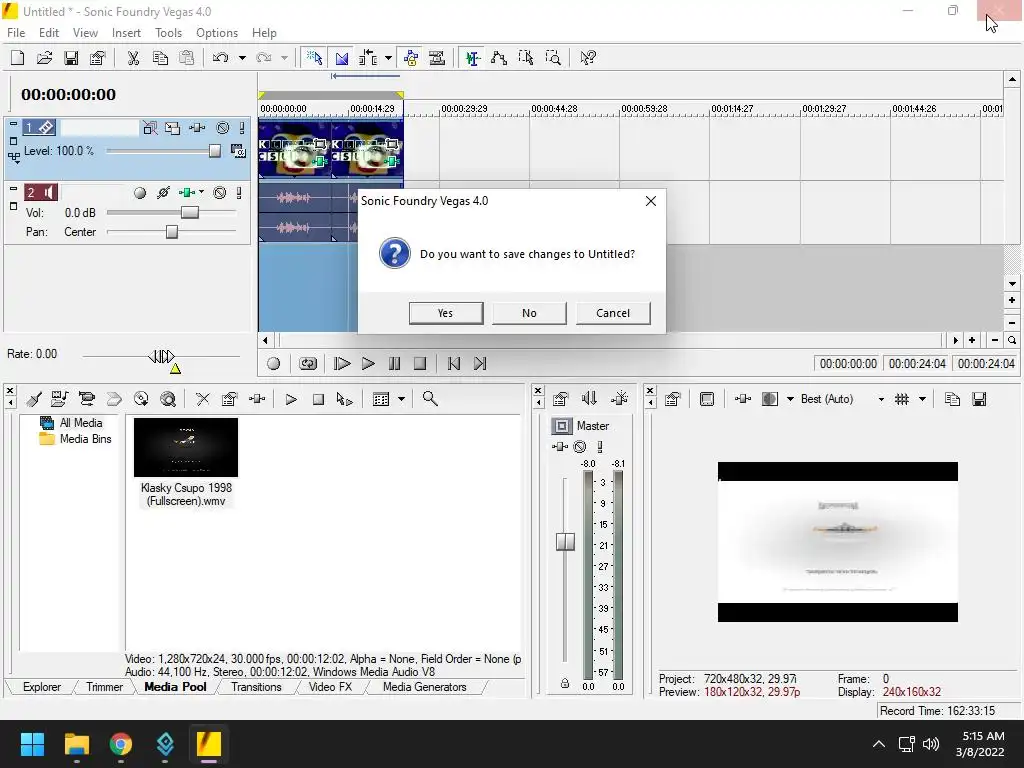1024x768 pixels.
Task: Toggle Lock Envelopes to Events
Action: pyautogui.click(x=411, y=58)
